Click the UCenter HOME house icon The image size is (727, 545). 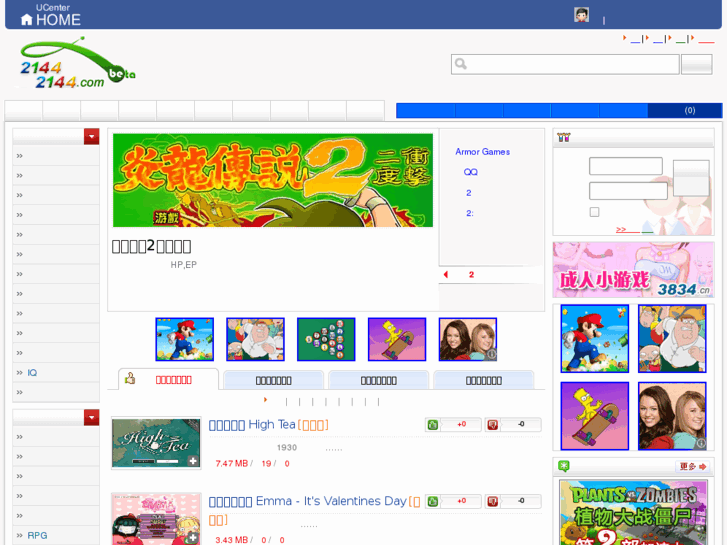27,19
